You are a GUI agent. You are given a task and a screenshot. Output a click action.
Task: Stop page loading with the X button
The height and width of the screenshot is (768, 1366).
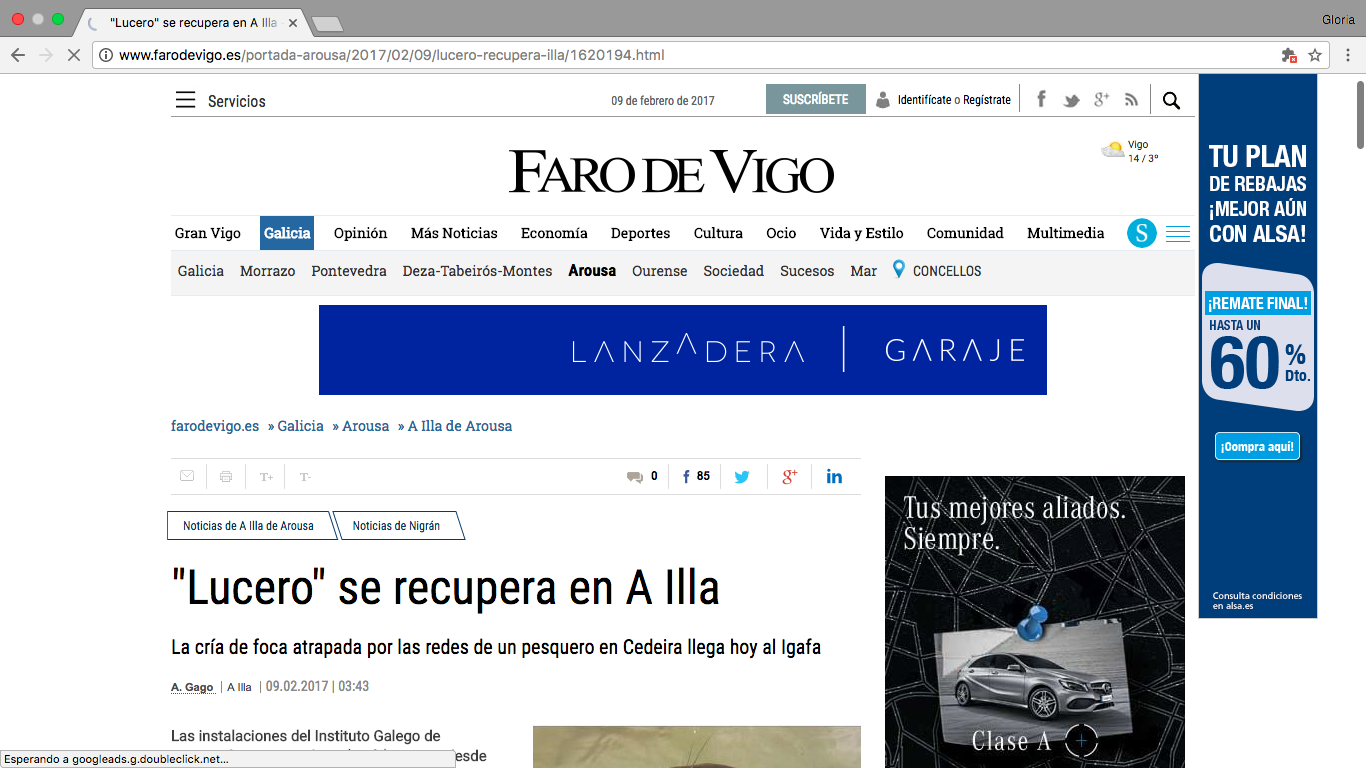point(73,55)
